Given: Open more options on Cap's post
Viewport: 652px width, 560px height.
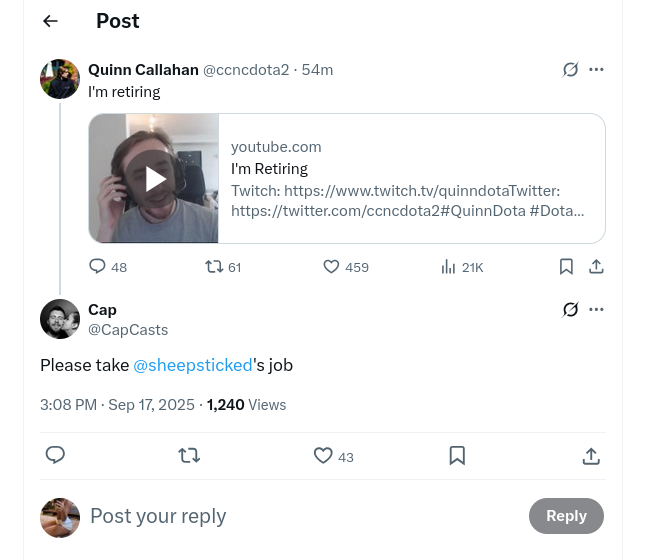Looking at the screenshot, I should pyautogui.click(x=596, y=309).
